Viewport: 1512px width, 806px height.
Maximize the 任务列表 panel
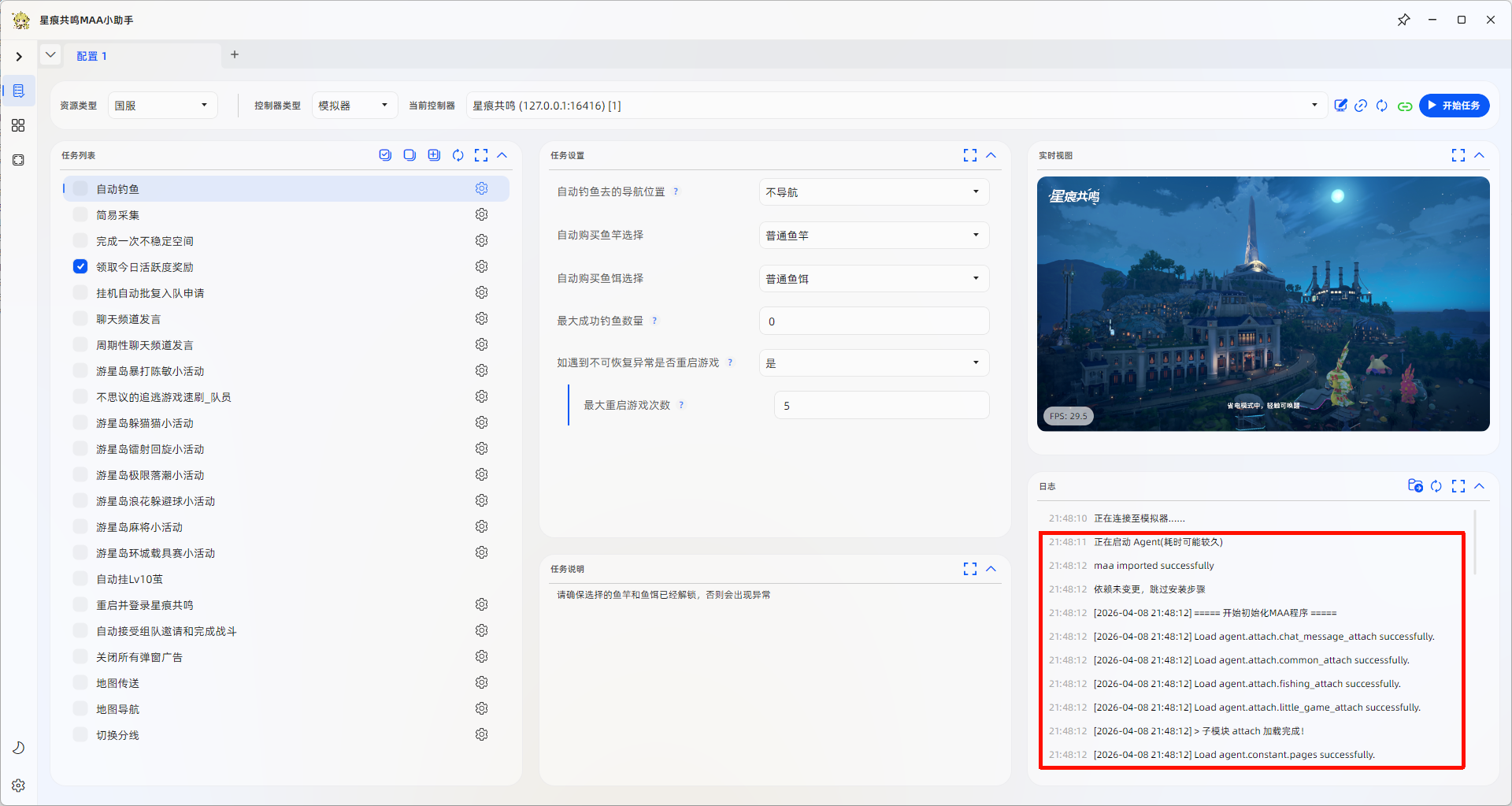pos(481,155)
